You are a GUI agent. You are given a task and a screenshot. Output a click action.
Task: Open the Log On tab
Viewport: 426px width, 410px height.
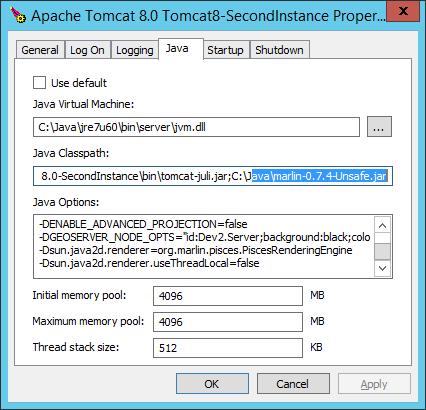point(87,50)
